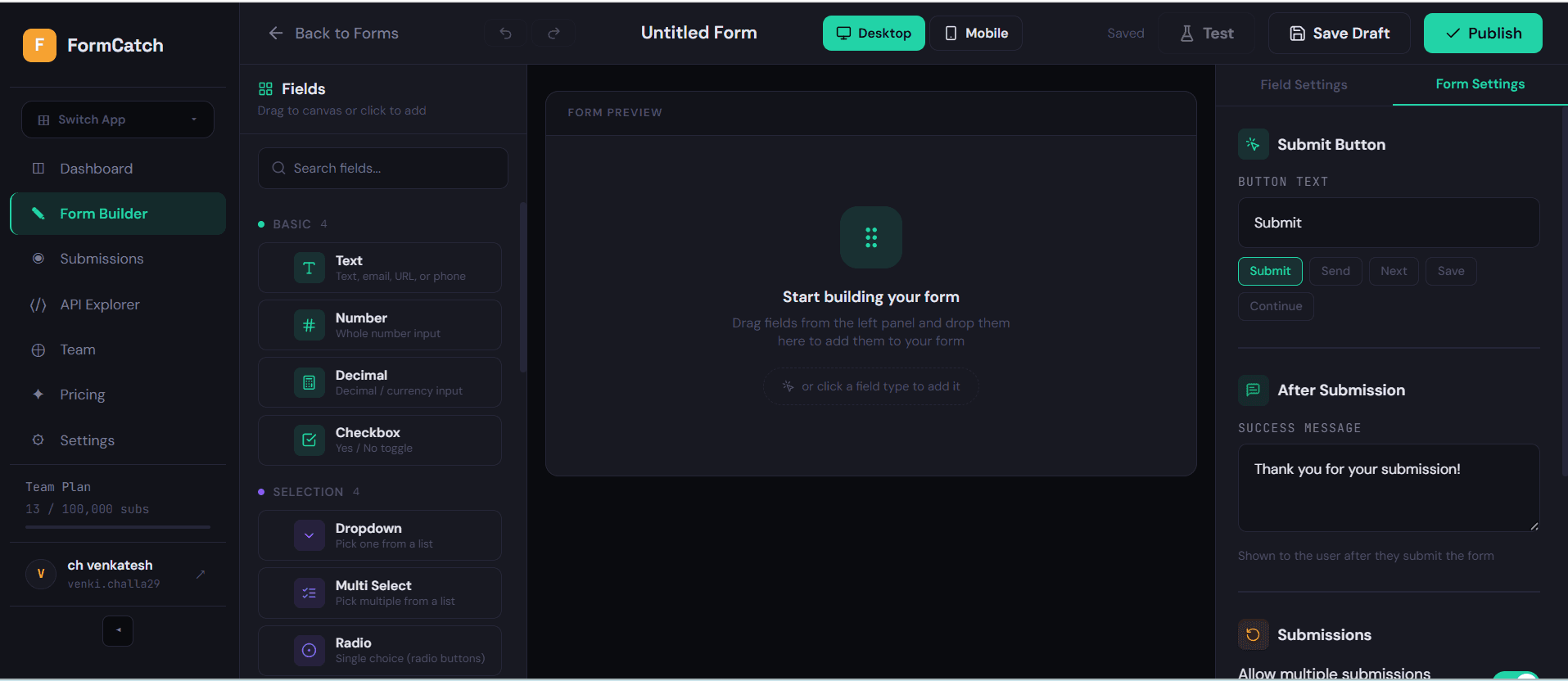Click the drag-handle icon in form preview
This screenshot has height=681, width=1568.
coord(871,237)
